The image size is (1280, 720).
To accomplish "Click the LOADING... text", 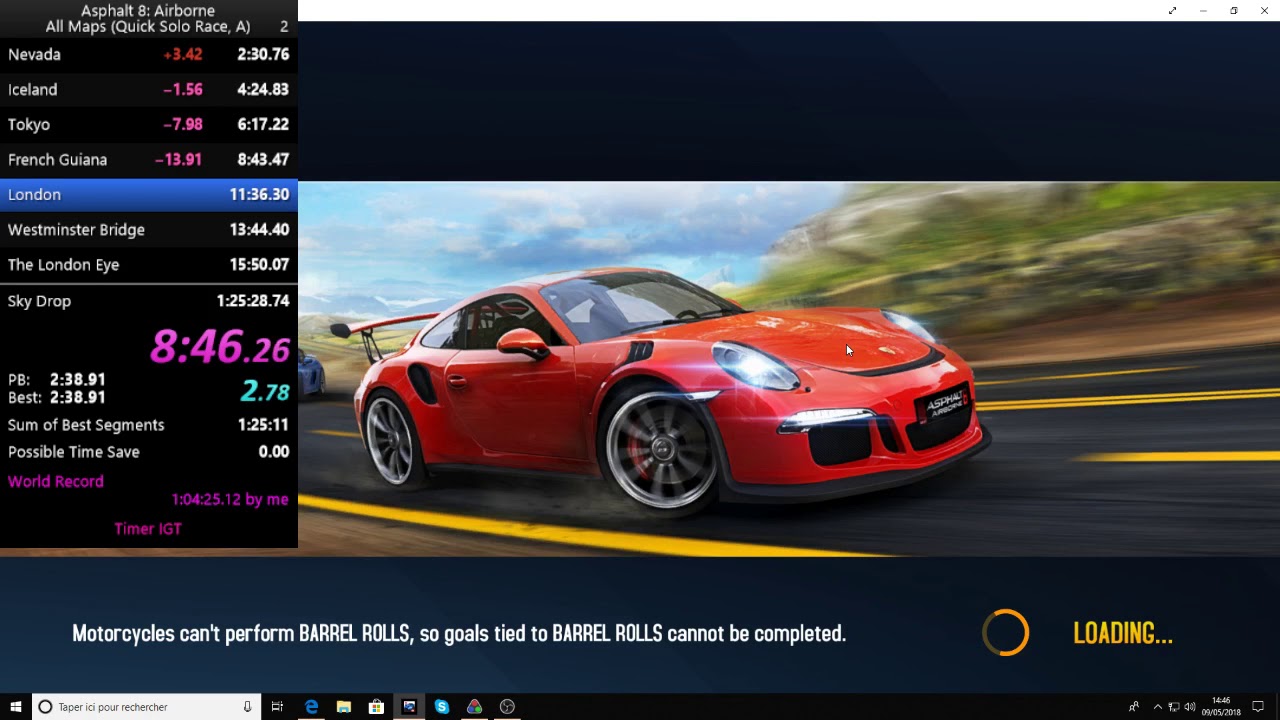I will (1122, 633).
